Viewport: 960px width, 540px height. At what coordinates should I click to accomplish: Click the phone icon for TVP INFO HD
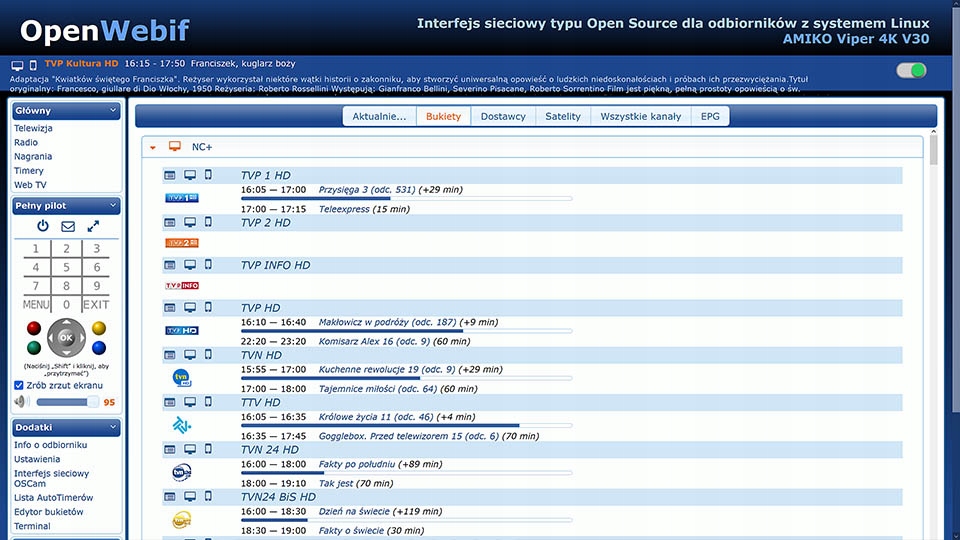point(208,265)
